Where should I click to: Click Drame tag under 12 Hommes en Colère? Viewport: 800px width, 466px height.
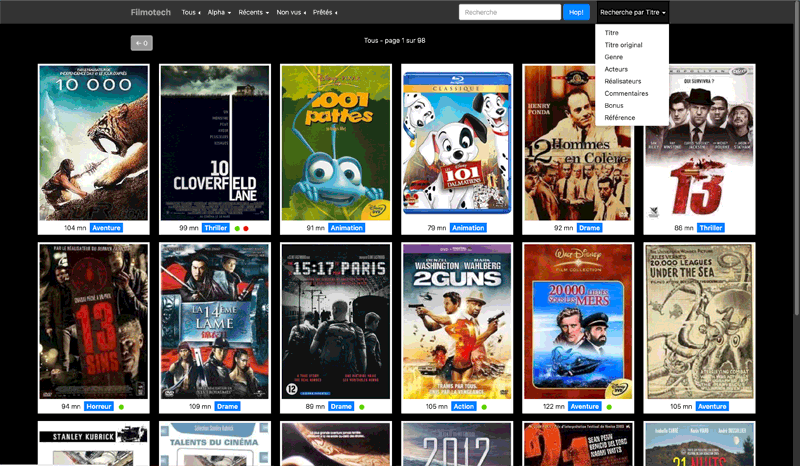pyautogui.click(x=589, y=228)
